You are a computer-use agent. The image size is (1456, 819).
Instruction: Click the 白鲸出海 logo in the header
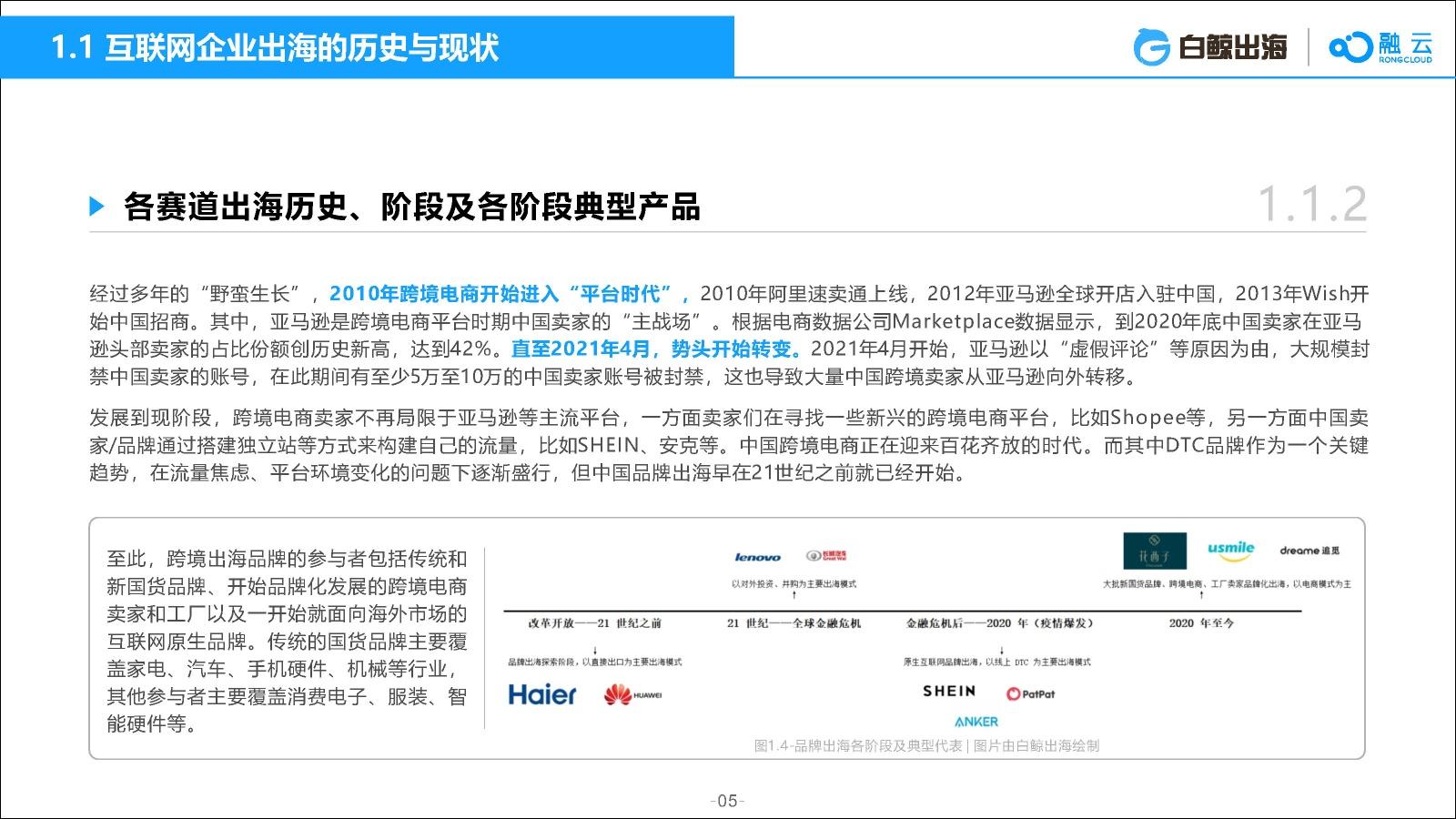(1210, 47)
